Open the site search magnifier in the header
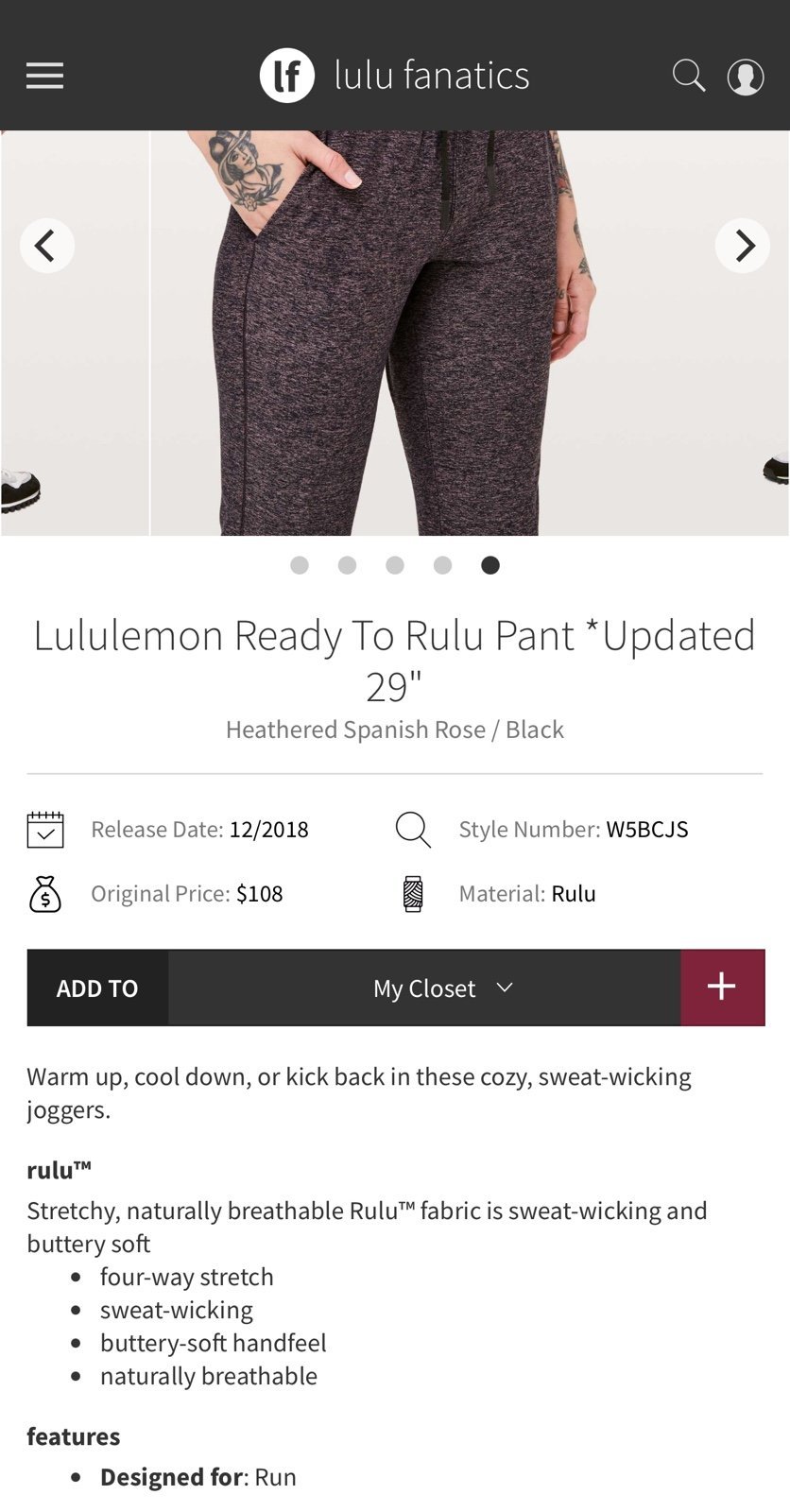790x1512 pixels. coord(689,76)
